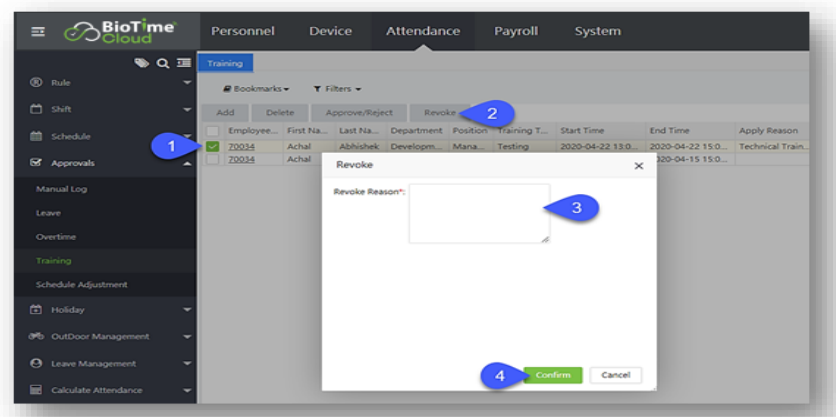Toggle the select-all checkbox in table header
This screenshot has width=836, height=417.
click(x=212, y=131)
